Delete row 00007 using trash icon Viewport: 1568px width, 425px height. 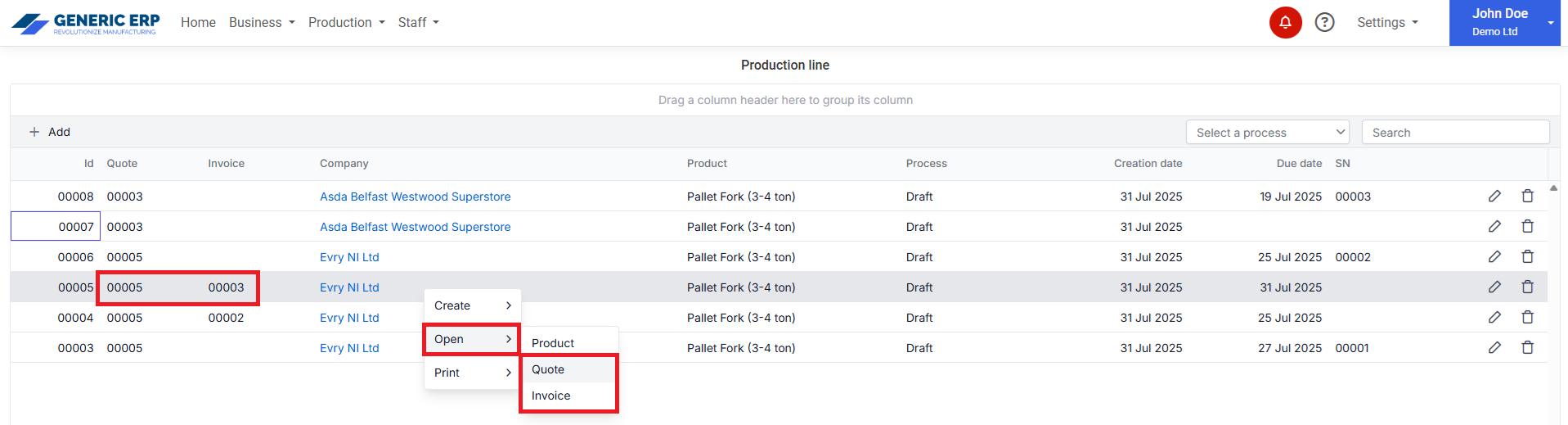pos(1527,227)
